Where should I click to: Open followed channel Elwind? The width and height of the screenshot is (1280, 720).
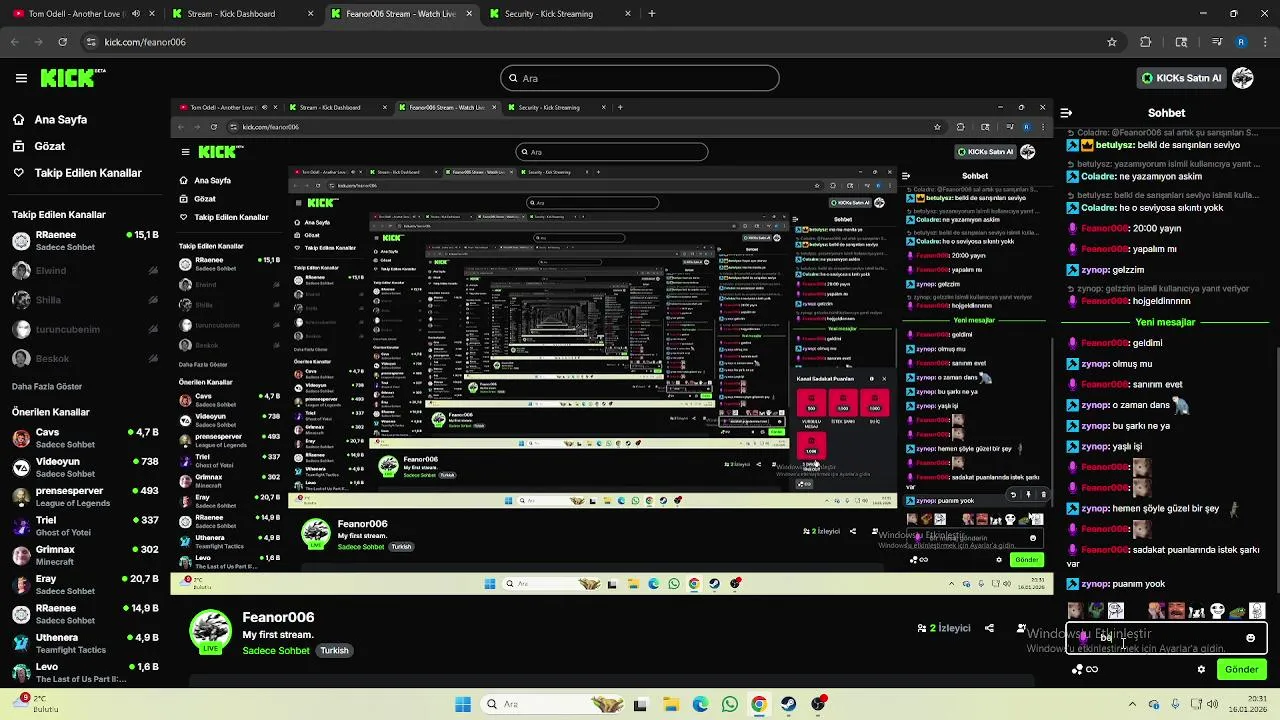point(85,270)
